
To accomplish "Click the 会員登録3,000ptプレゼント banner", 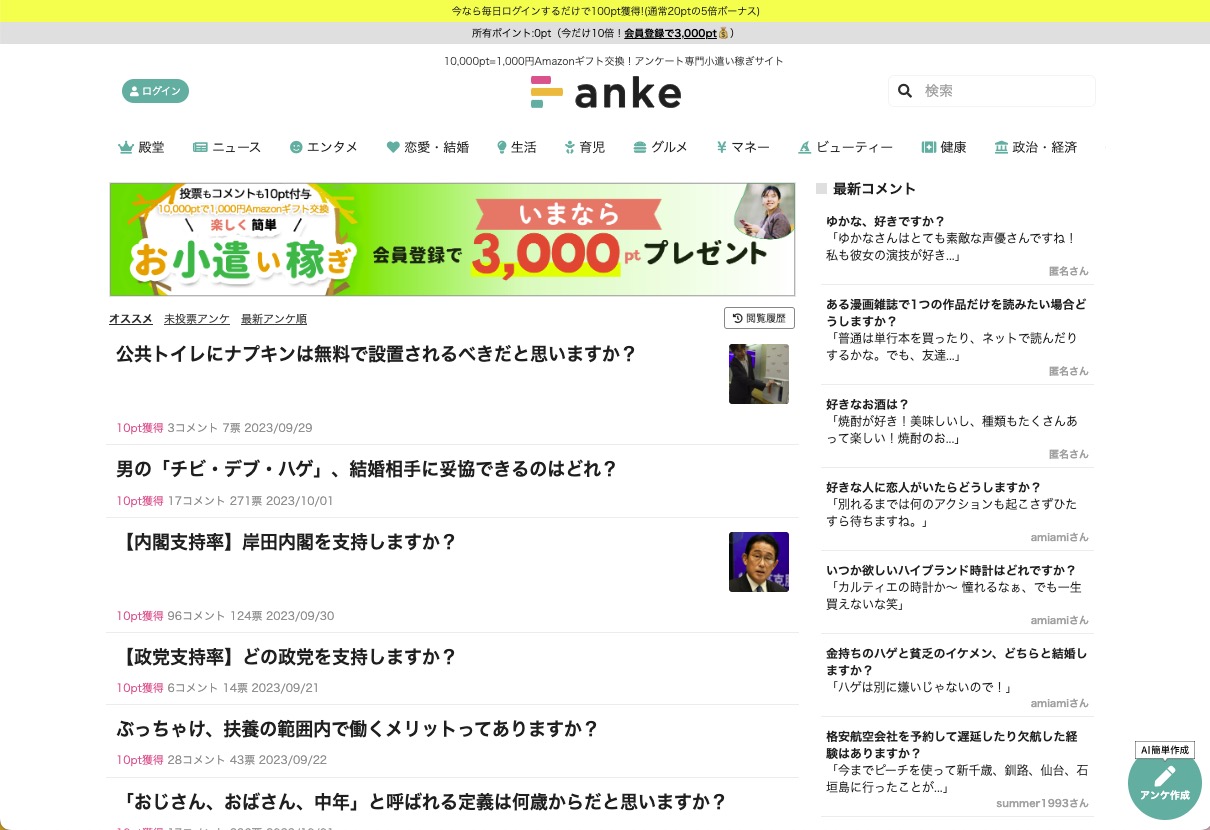I will [x=452, y=239].
